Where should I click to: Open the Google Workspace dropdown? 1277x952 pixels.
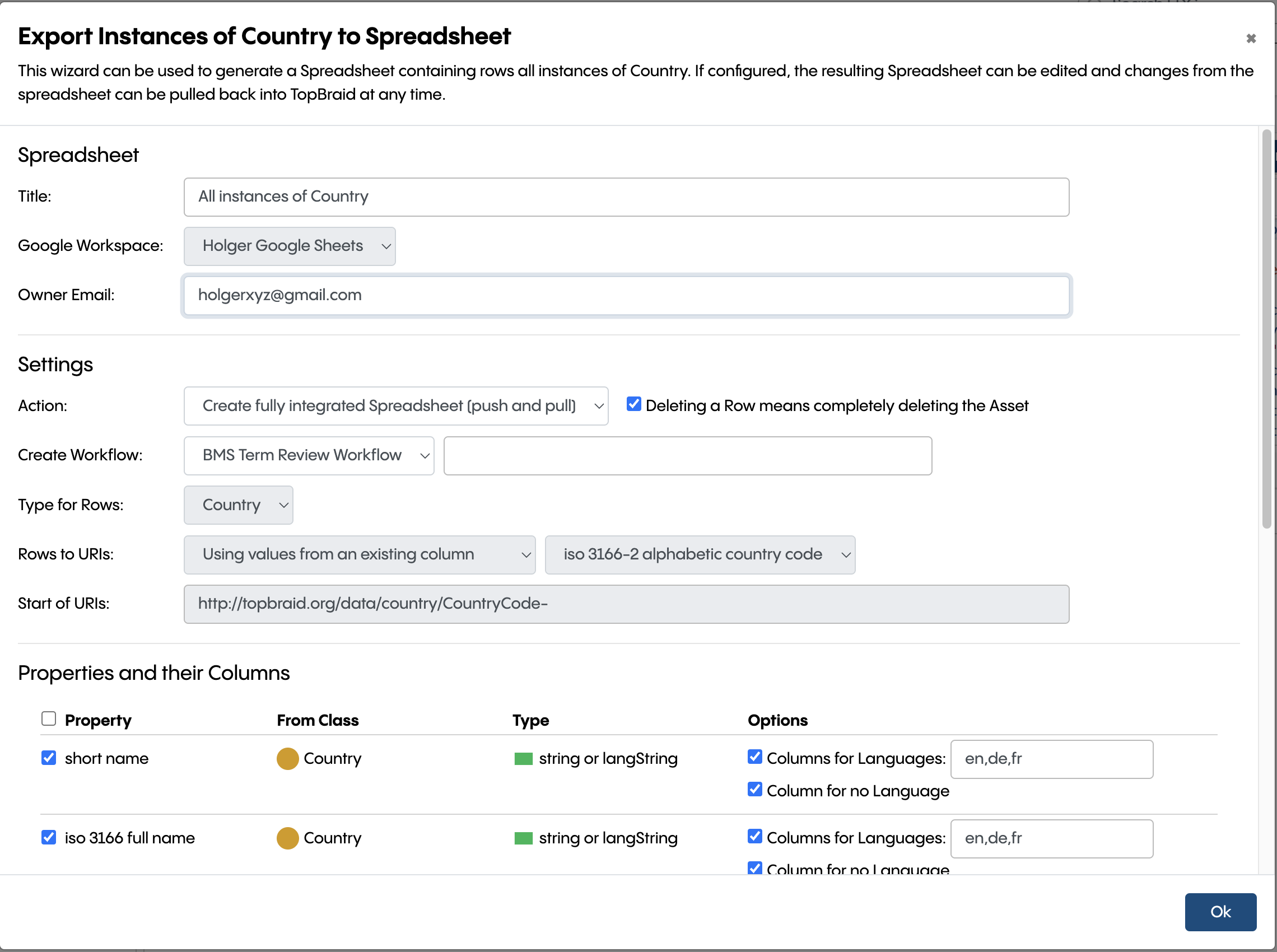(289, 246)
